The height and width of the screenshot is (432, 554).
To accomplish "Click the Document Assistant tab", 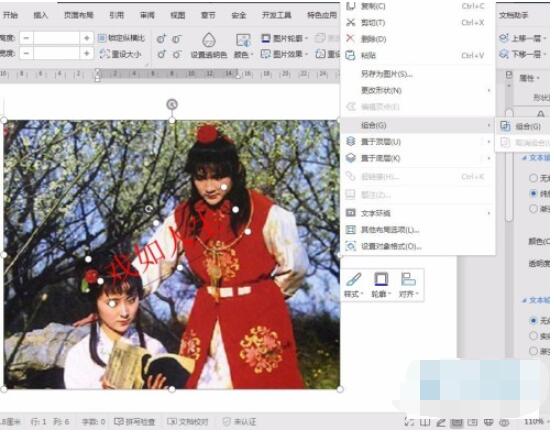I will coord(514,15).
